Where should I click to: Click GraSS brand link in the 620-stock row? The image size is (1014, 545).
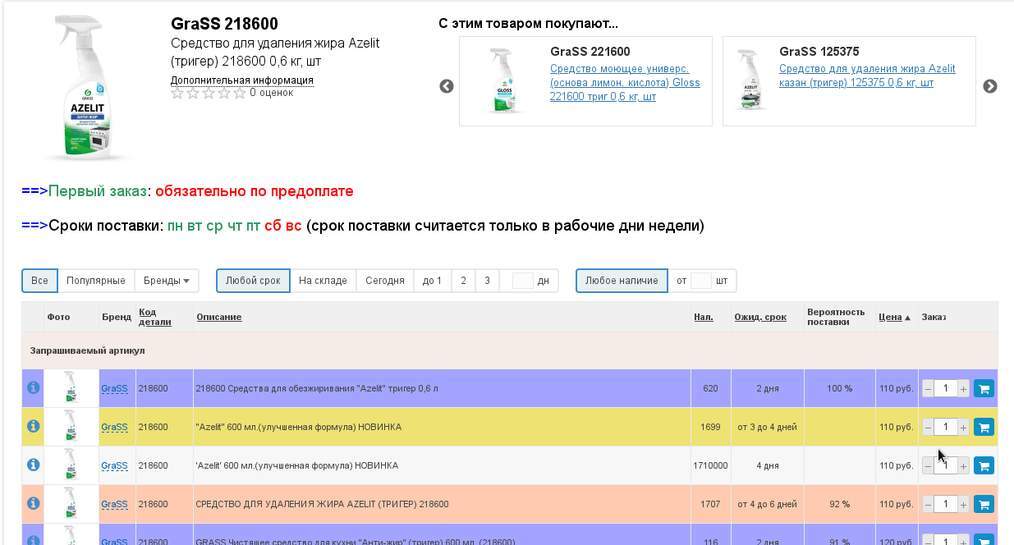click(114, 389)
